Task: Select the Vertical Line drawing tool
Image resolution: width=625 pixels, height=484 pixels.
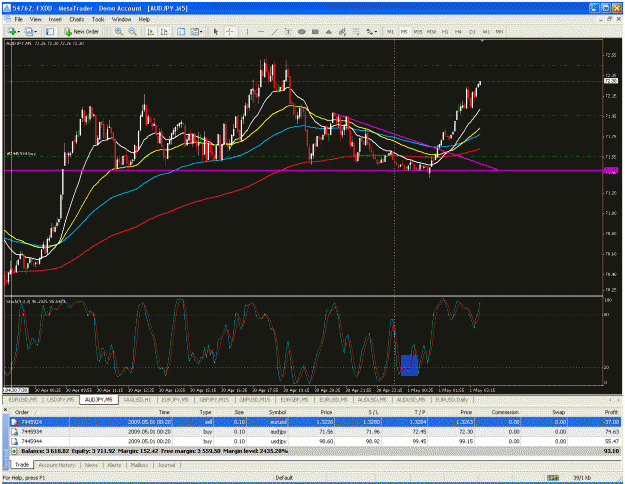Action: [247, 31]
